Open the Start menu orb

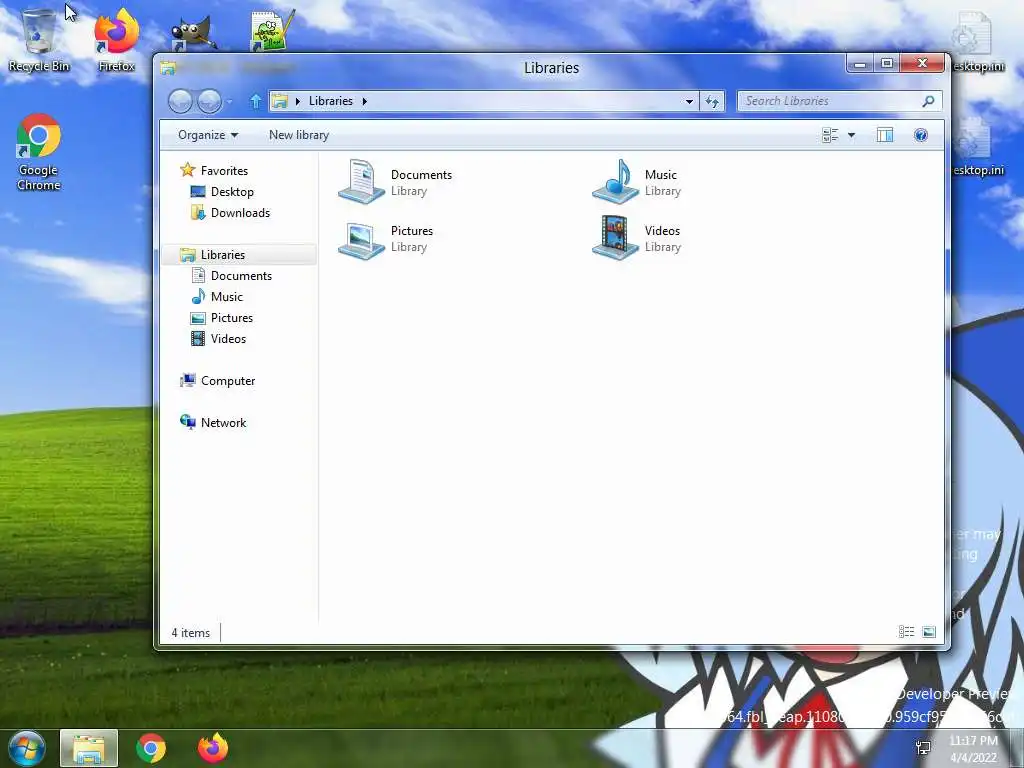tap(27, 748)
